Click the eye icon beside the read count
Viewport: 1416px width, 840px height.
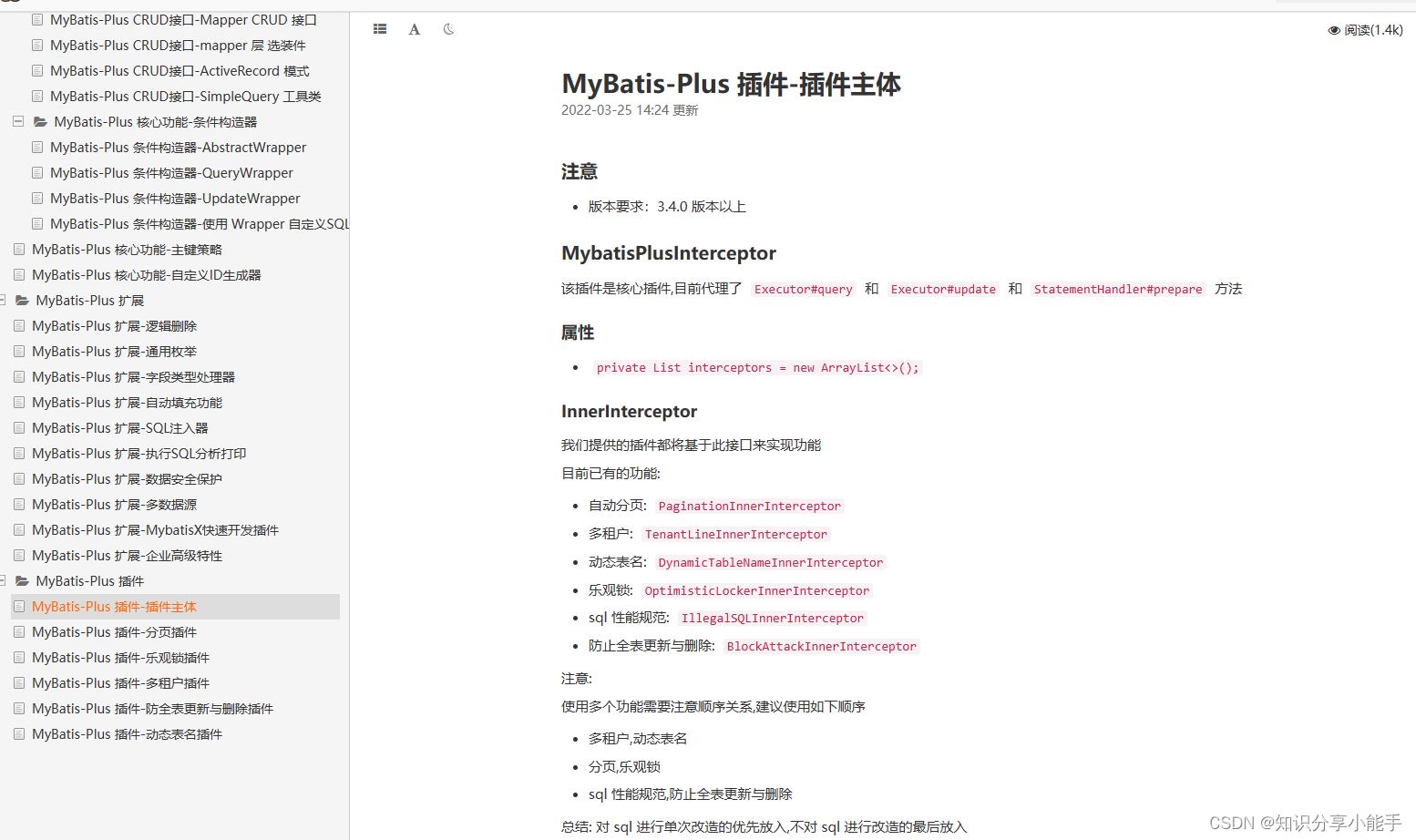1334,30
